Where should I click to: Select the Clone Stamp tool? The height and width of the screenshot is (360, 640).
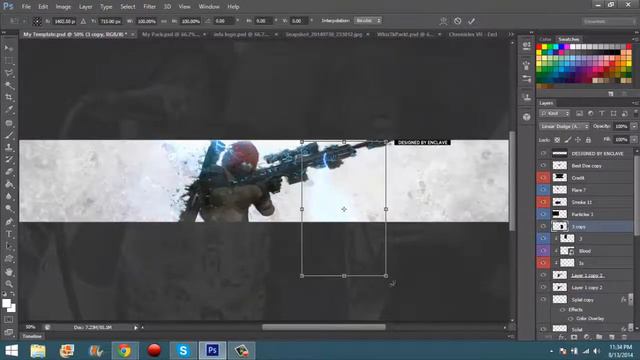pyautogui.click(x=9, y=147)
